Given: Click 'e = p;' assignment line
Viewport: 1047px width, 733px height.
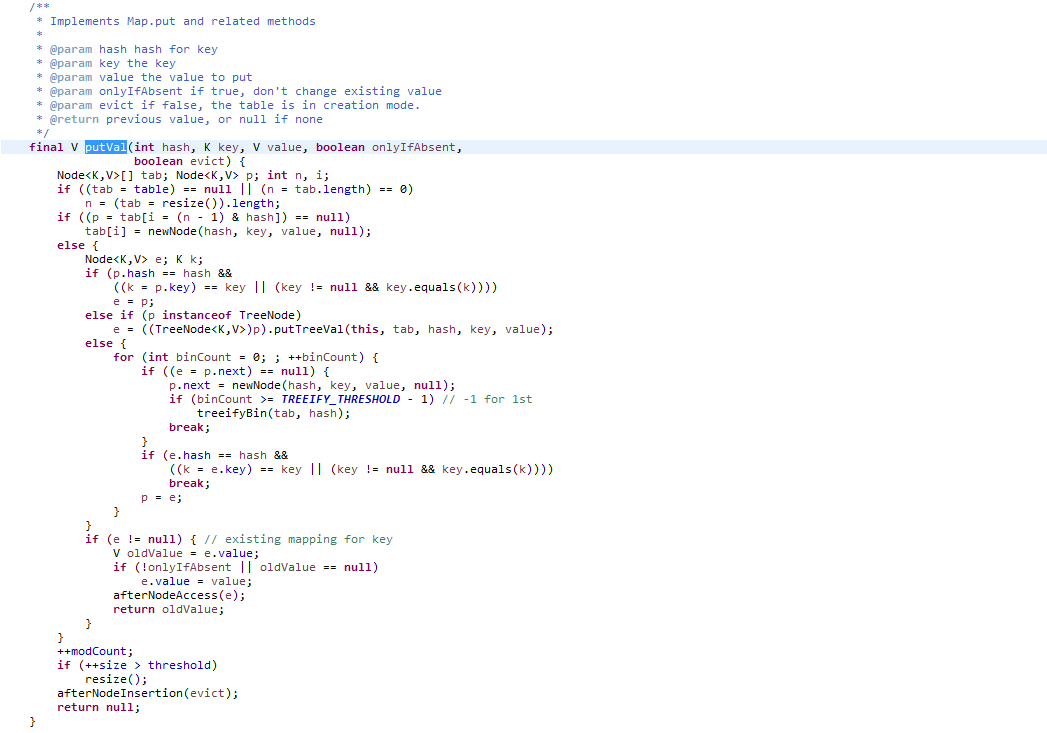Looking at the screenshot, I should (134, 302).
